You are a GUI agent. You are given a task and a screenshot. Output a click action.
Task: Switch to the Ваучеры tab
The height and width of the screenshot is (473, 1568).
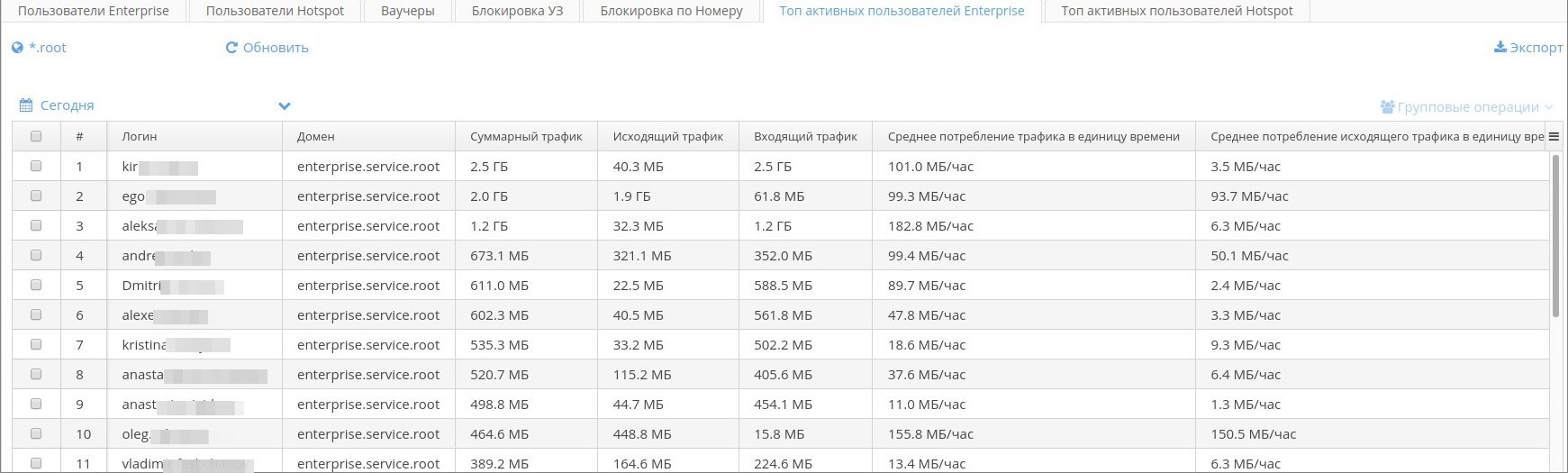point(408,11)
